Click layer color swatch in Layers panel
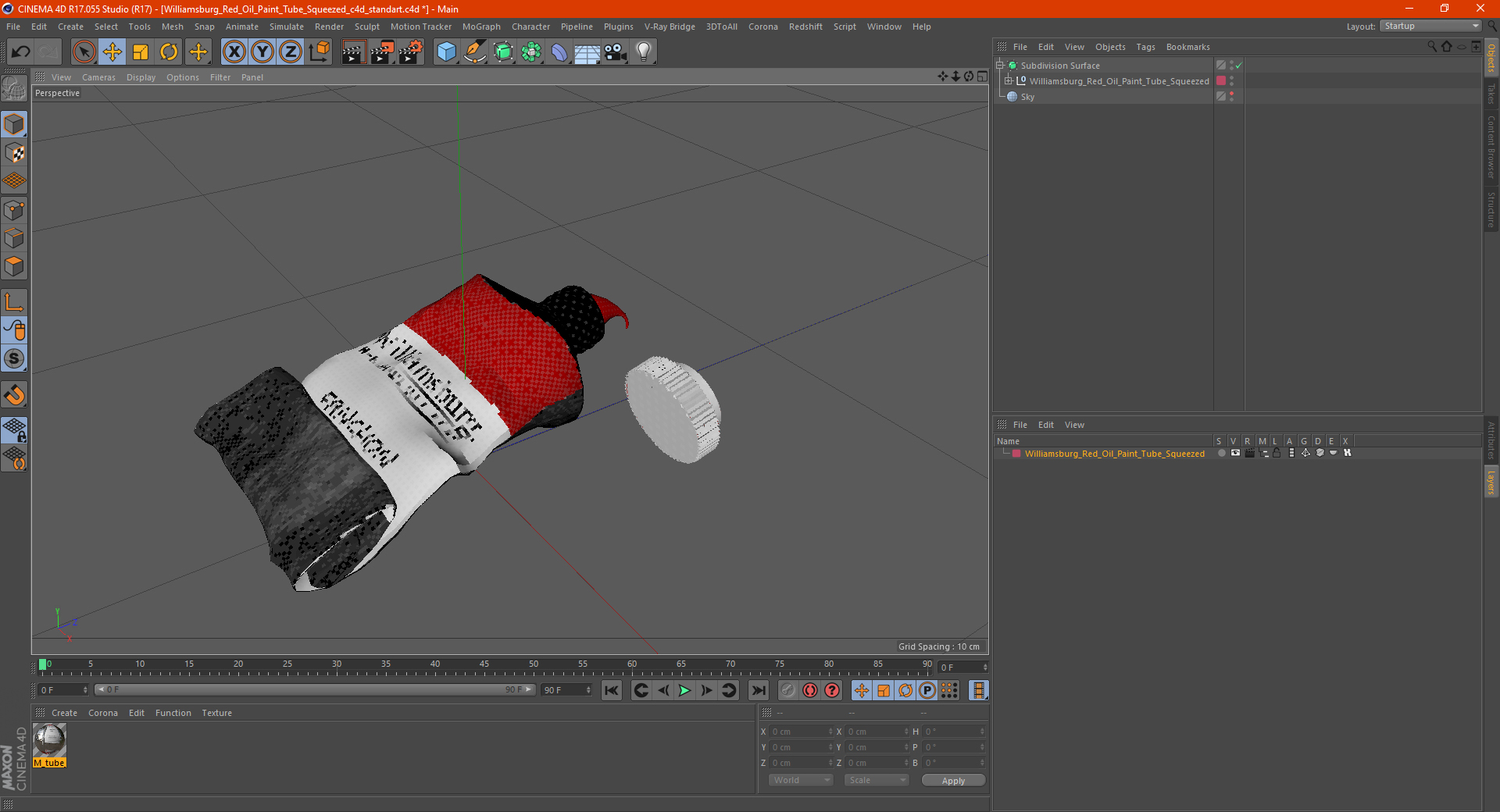The height and width of the screenshot is (812, 1500). (1016, 454)
